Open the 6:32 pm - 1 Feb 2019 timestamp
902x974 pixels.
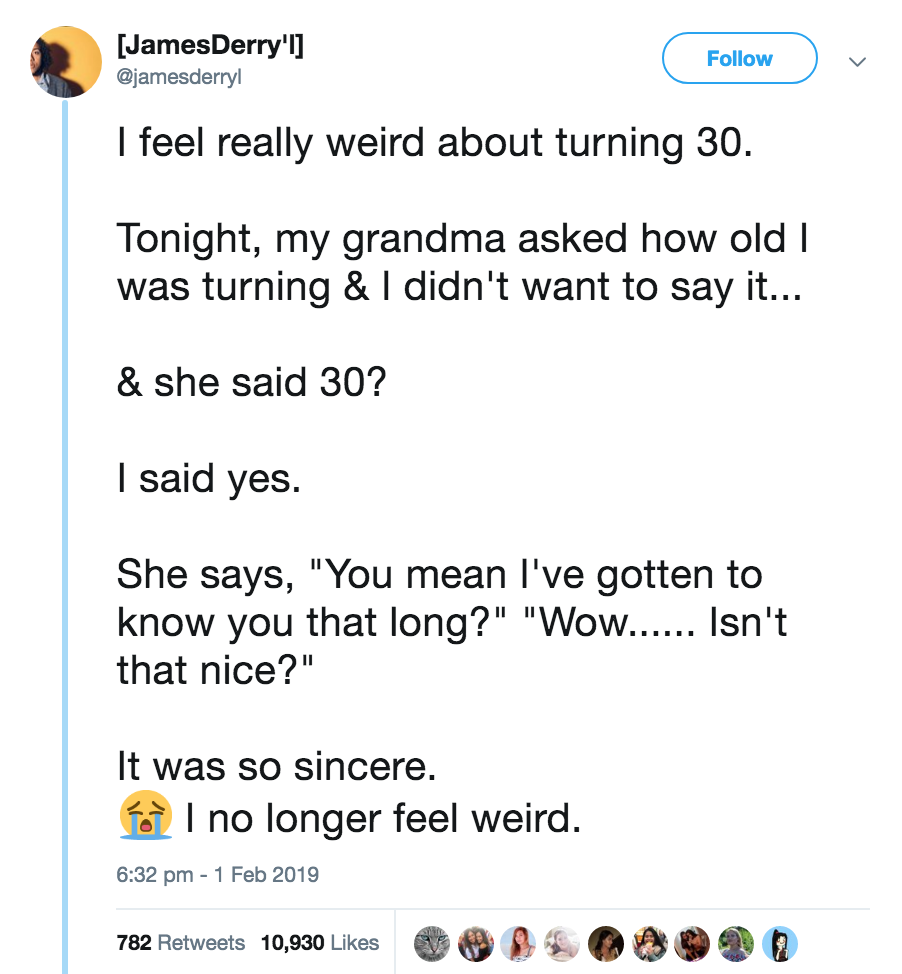pos(217,874)
